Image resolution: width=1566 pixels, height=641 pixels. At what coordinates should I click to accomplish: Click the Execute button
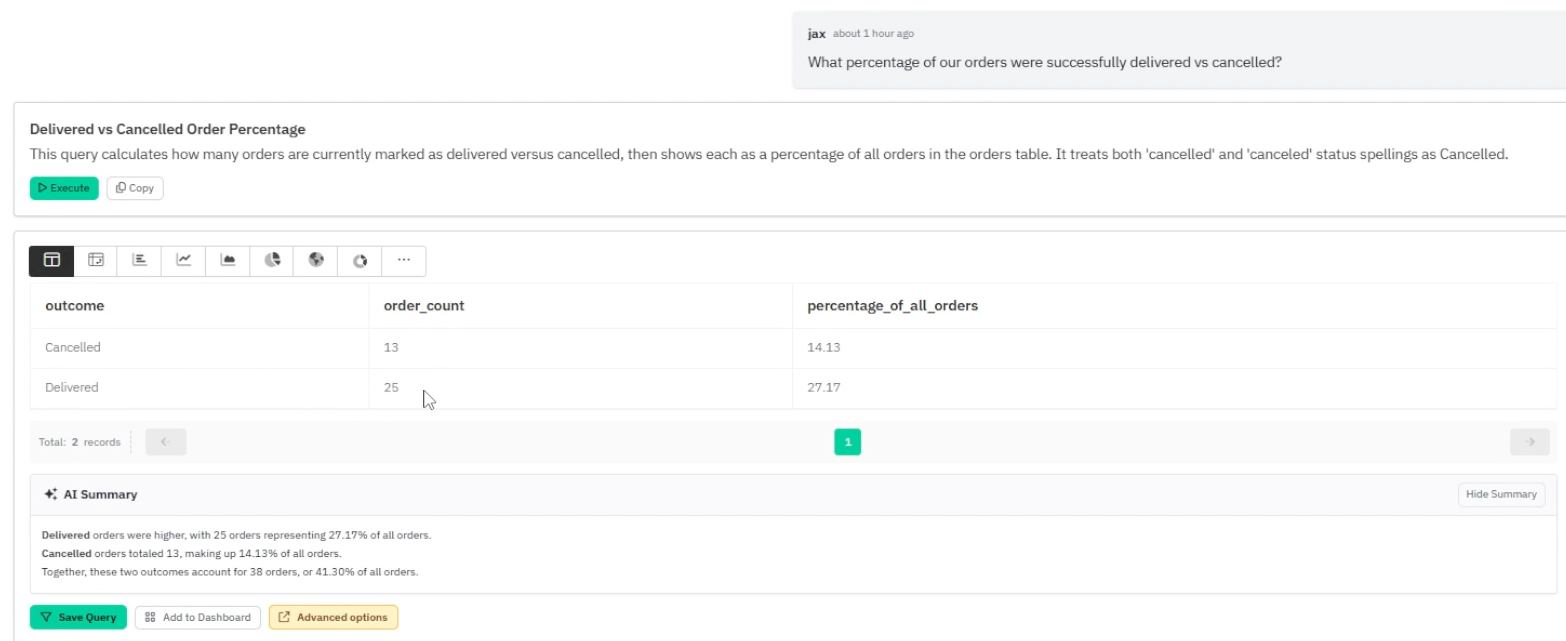click(x=64, y=188)
